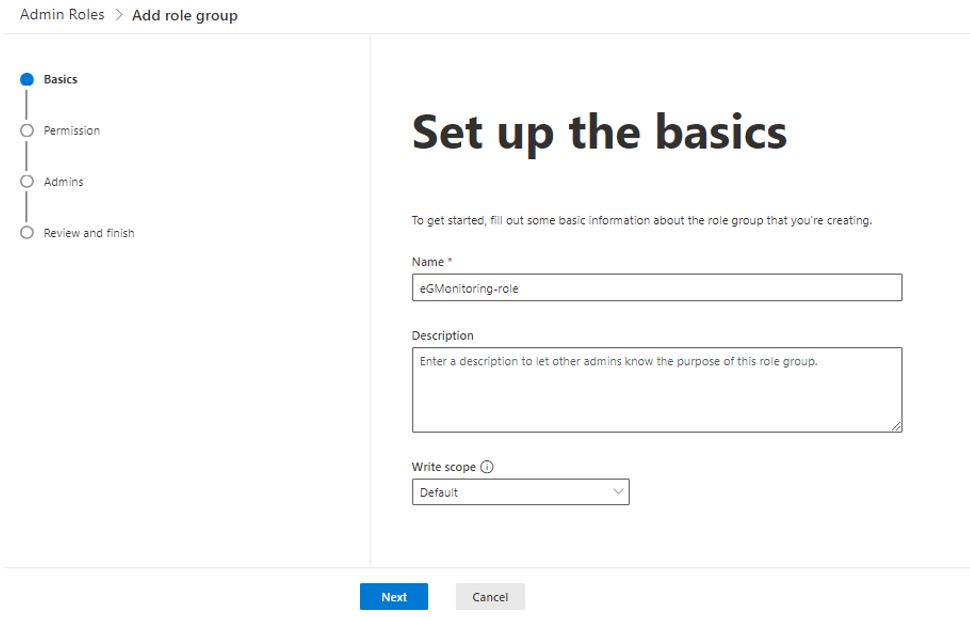Select the Basics wizard step
The width and height of the screenshot is (970, 617).
[61, 79]
